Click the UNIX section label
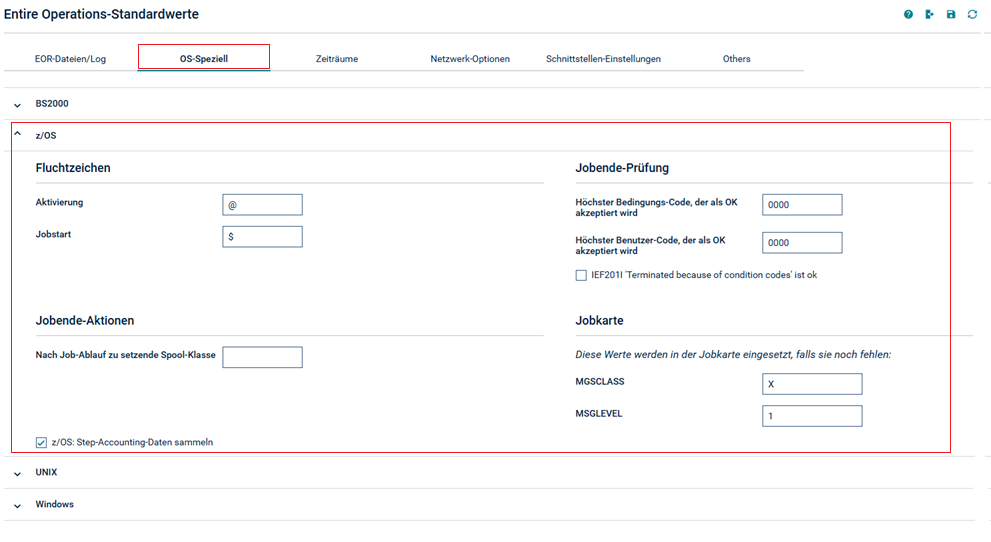991x542 pixels. point(46,473)
